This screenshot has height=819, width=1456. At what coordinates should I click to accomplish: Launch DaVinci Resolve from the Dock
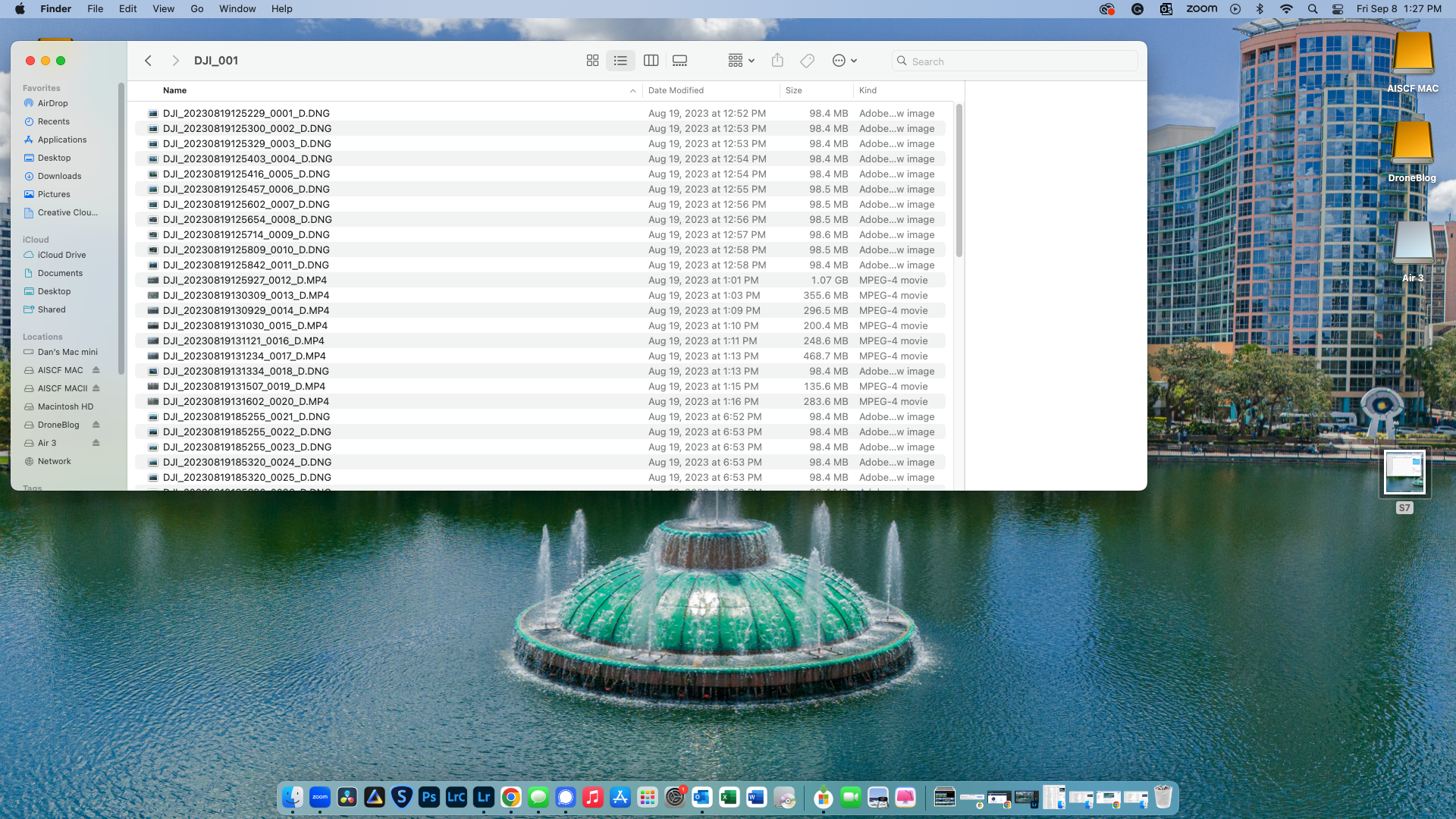click(347, 797)
